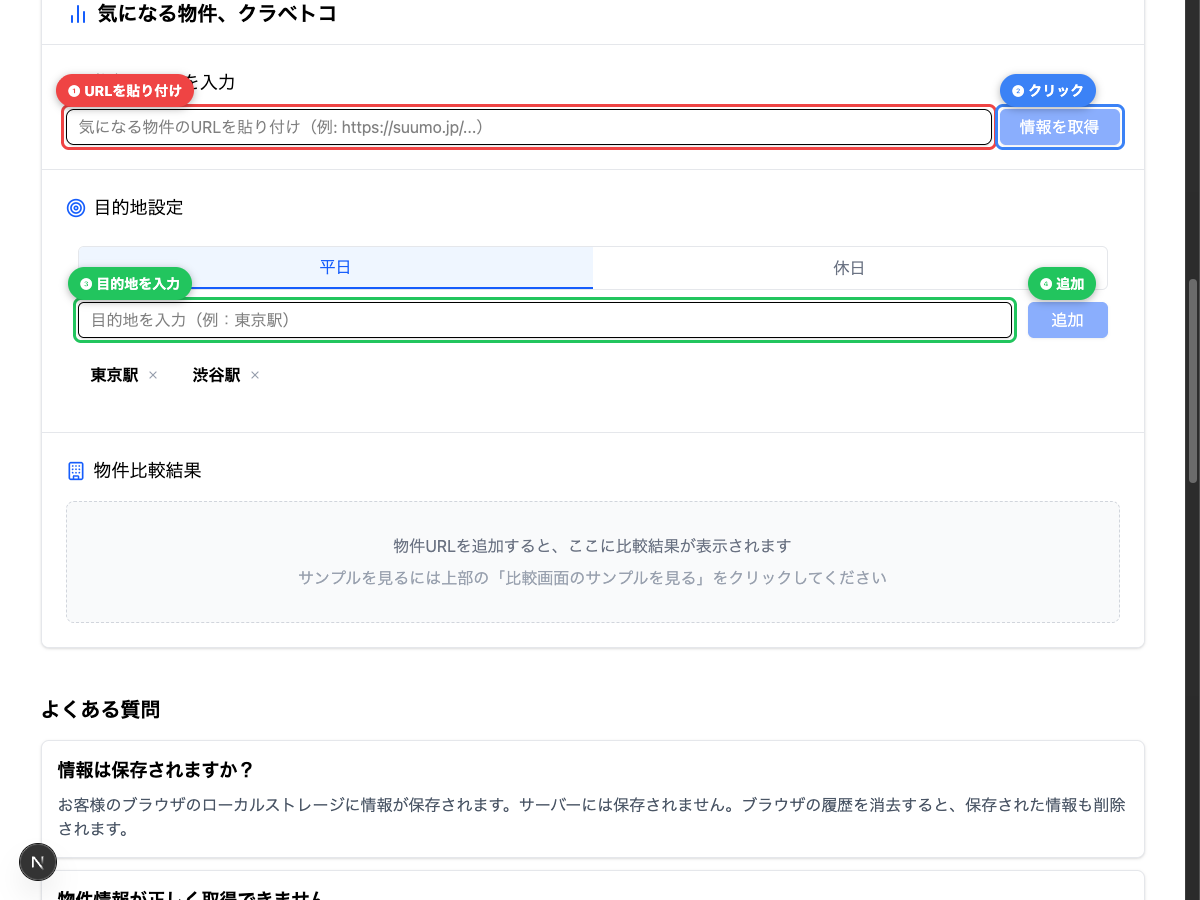
Task: Switch to the 休日 tab
Action: point(850,267)
